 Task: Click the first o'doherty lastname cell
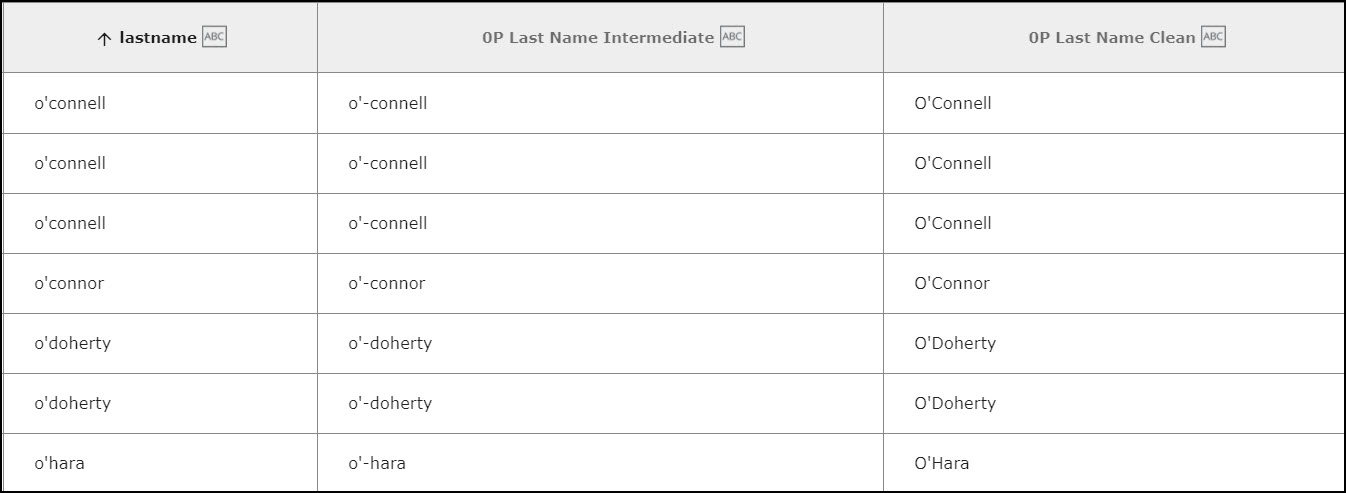tap(160, 343)
